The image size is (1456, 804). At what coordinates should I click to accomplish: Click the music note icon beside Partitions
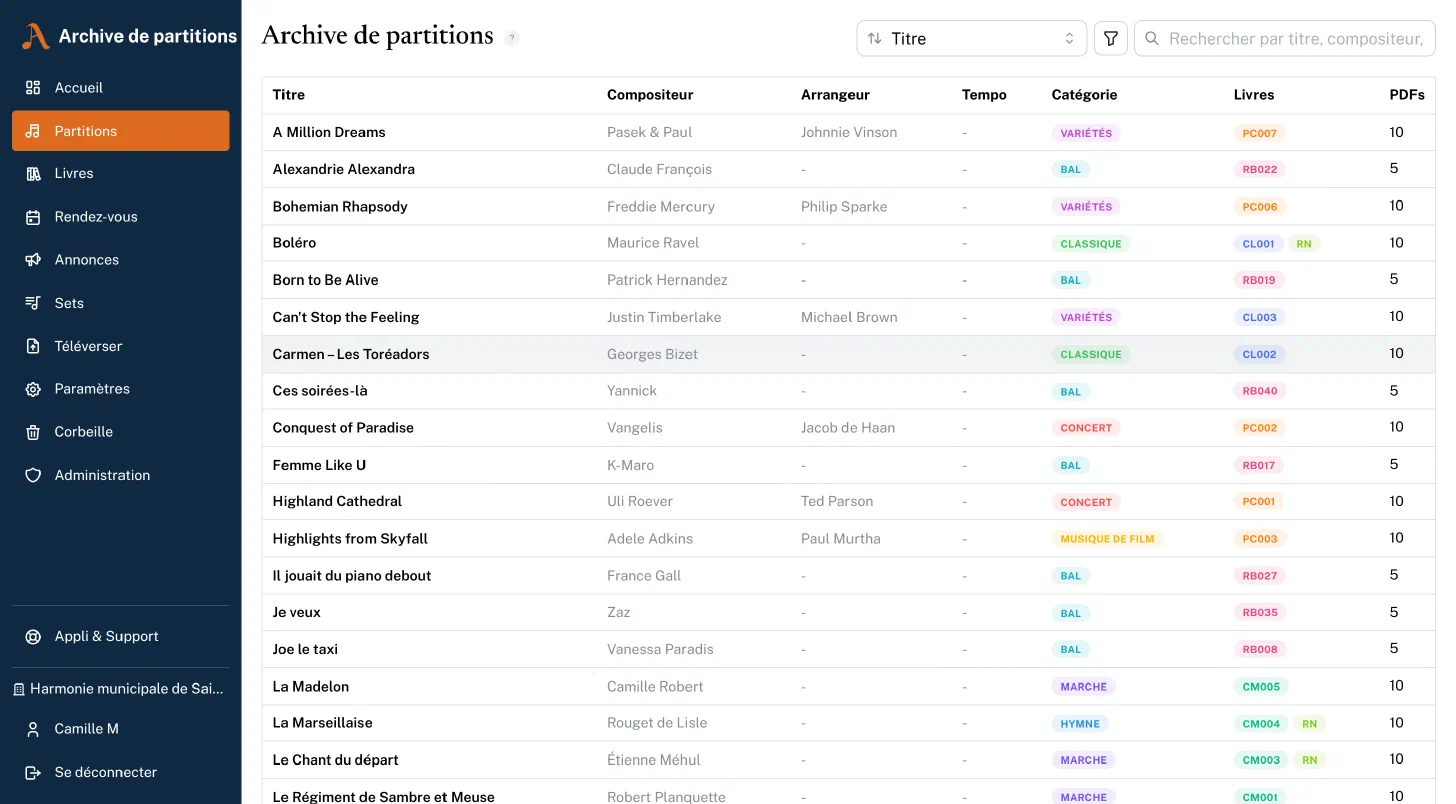(33, 131)
